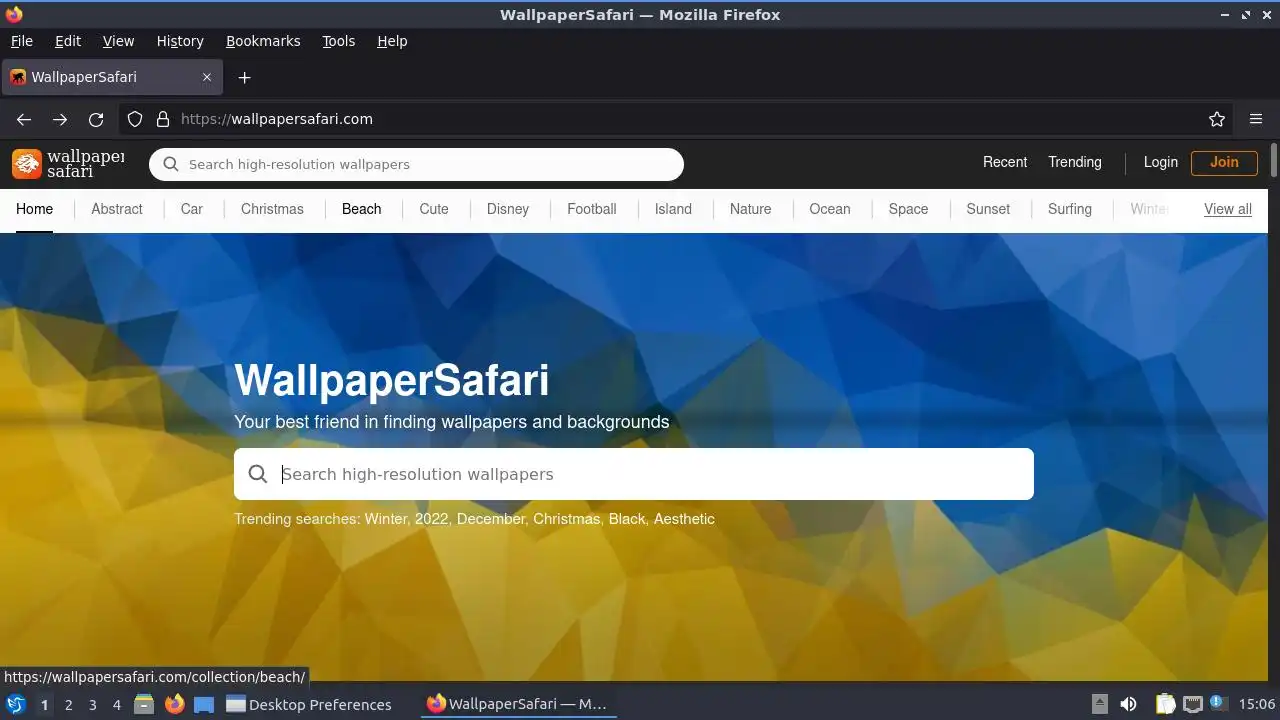Click the December trending search link
The height and width of the screenshot is (720, 1280).
pos(491,519)
